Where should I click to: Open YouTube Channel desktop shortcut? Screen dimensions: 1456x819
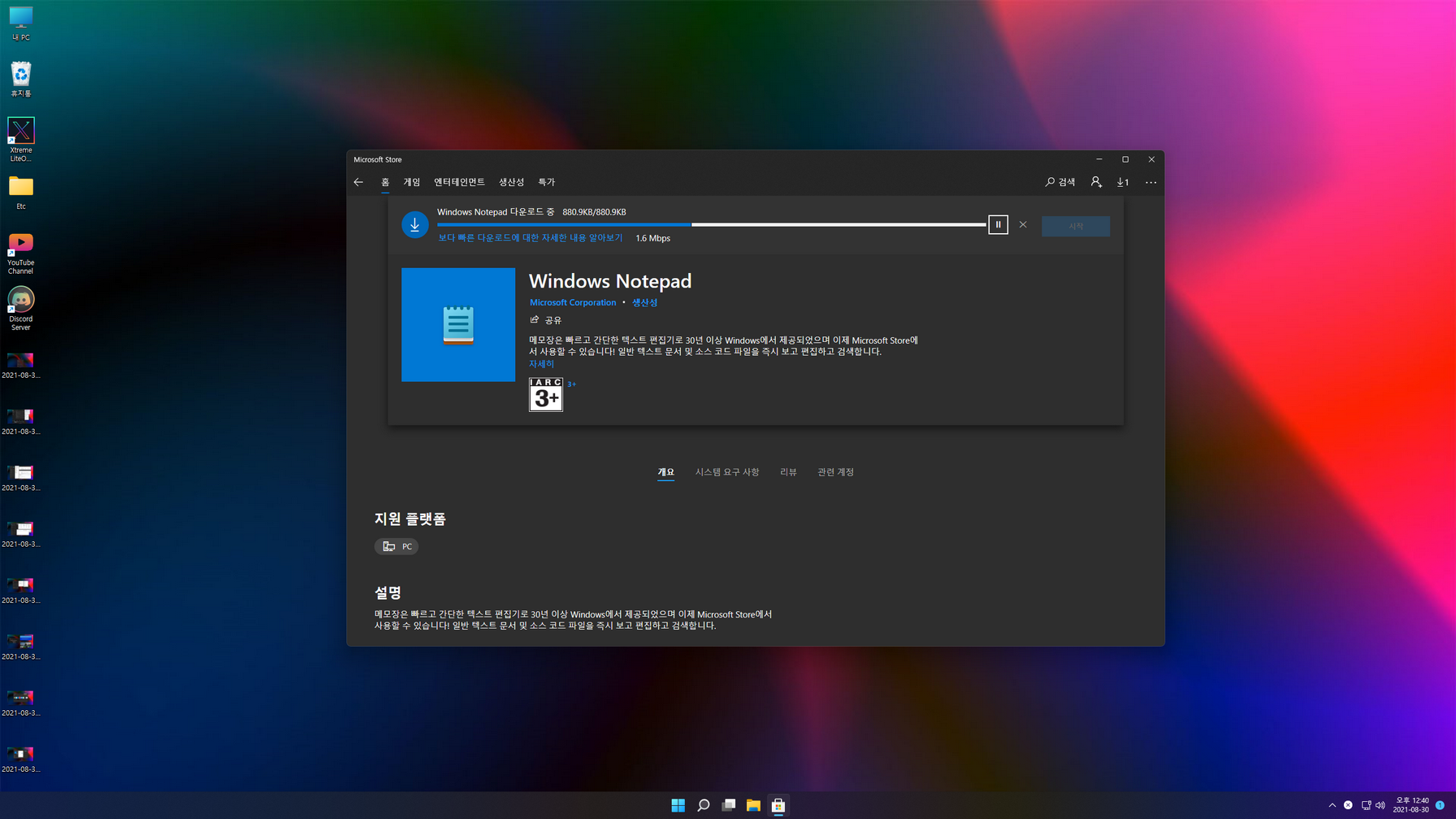[x=21, y=253]
